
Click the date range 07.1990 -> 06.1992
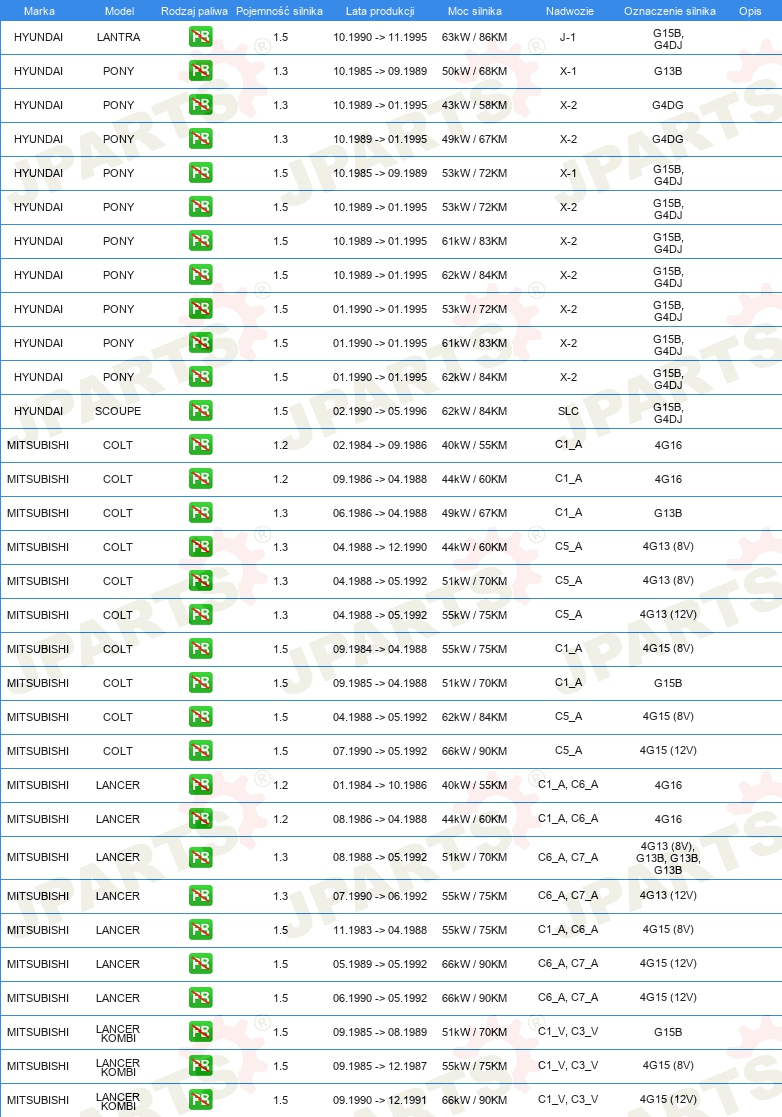(380, 896)
